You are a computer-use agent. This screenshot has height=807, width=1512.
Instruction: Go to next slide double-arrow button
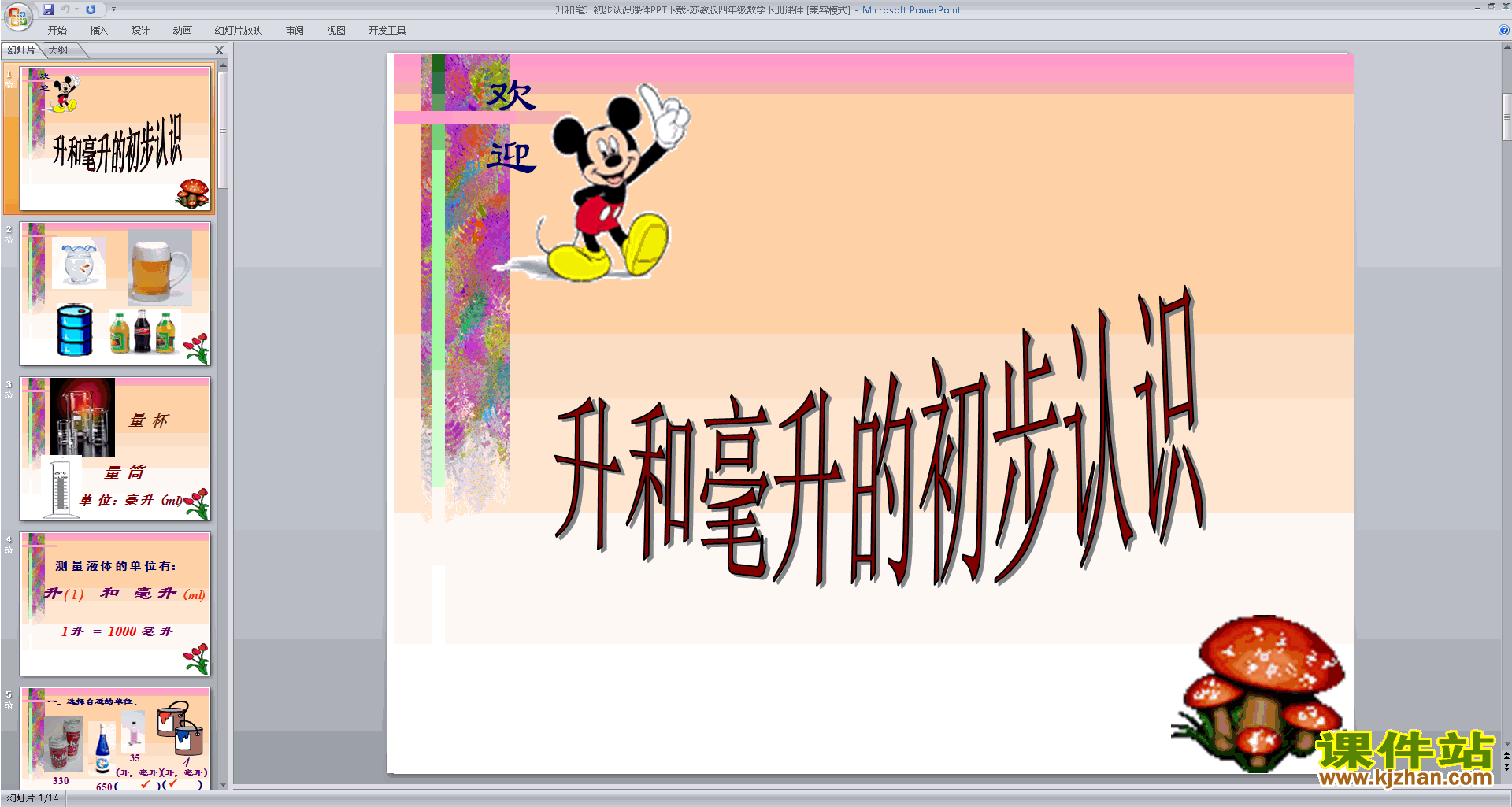[1506, 767]
